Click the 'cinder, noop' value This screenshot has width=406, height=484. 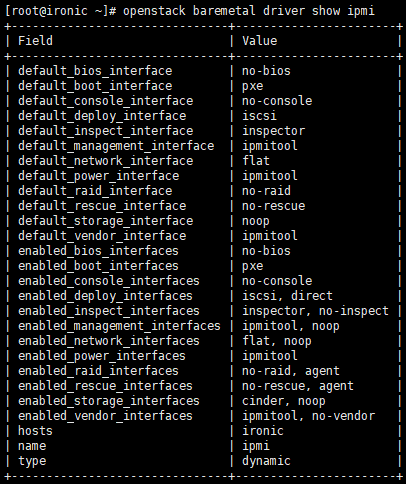(x=284, y=401)
